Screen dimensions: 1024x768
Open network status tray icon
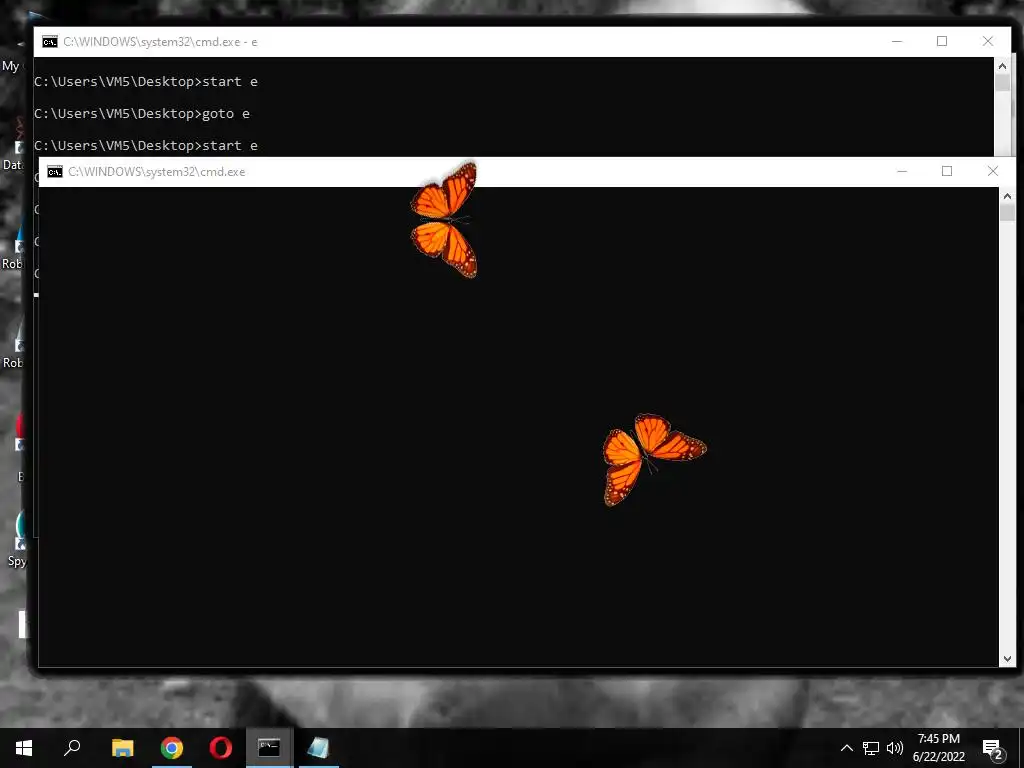pos(871,748)
